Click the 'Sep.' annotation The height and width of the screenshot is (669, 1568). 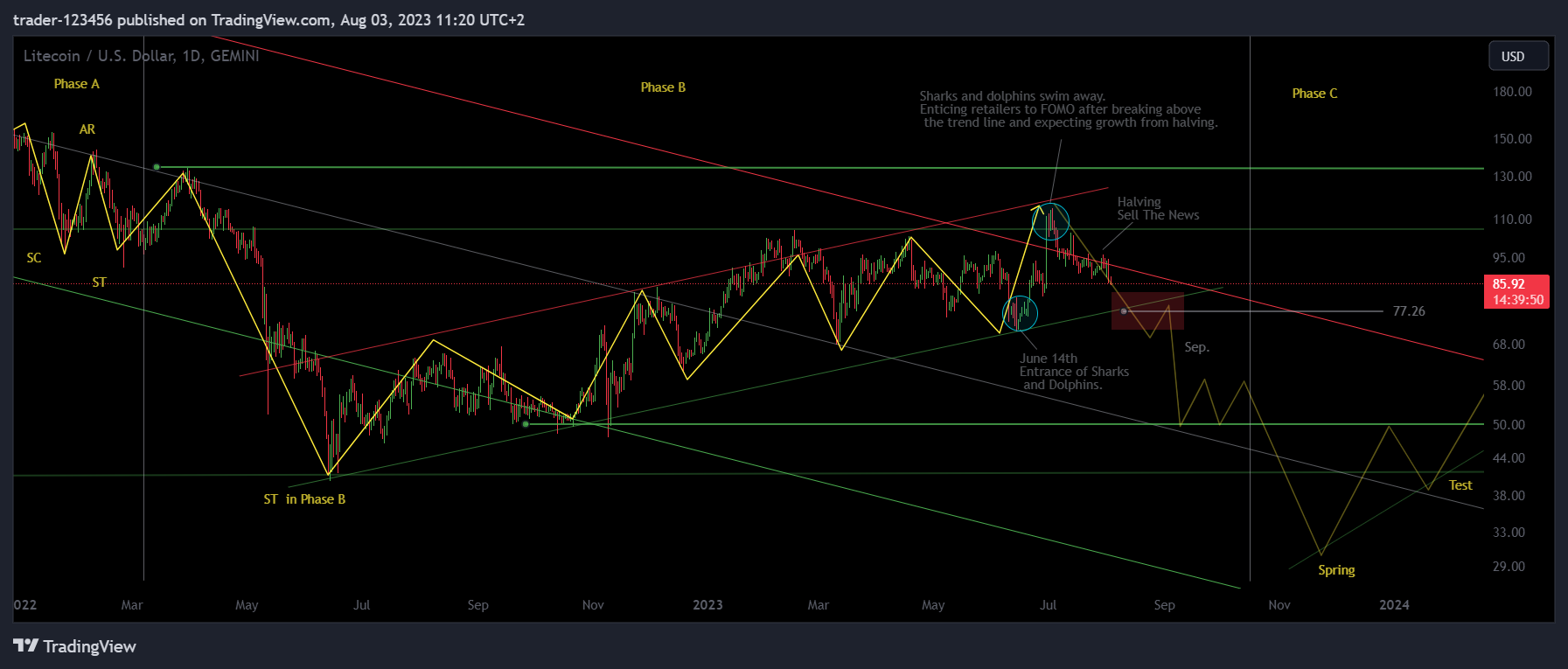[x=1197, y=347]
